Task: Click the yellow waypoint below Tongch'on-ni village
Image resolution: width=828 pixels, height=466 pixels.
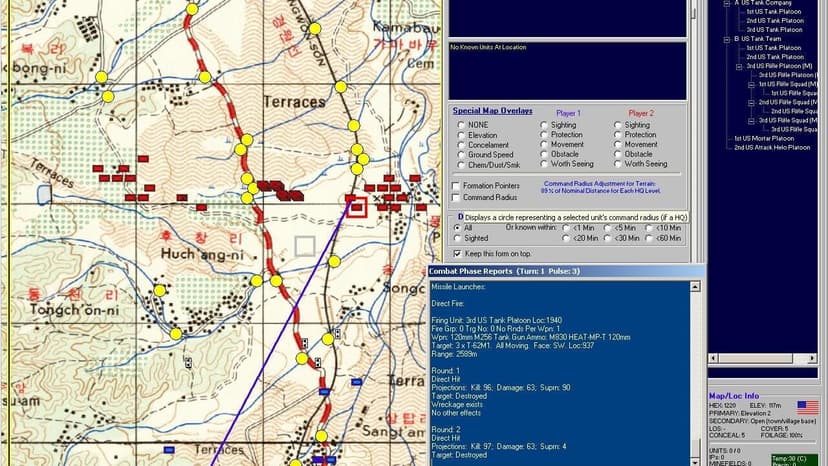Action: click(x=176, y=334)
